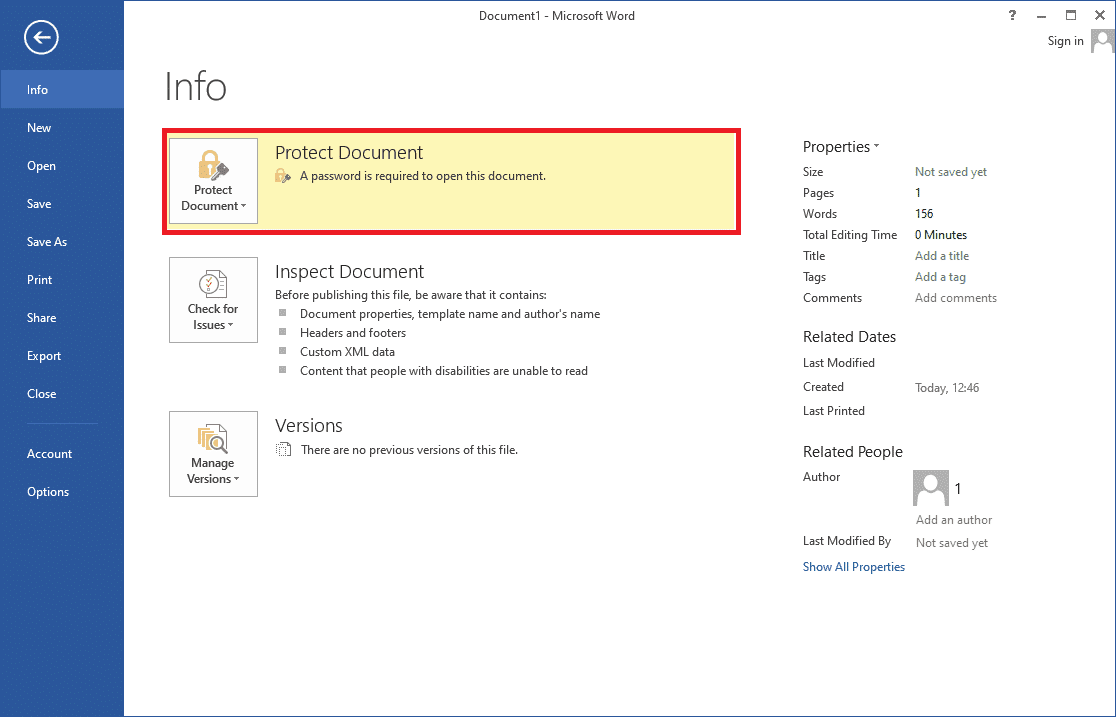
Task: Click the author profile picture
Action: (930, 488)
